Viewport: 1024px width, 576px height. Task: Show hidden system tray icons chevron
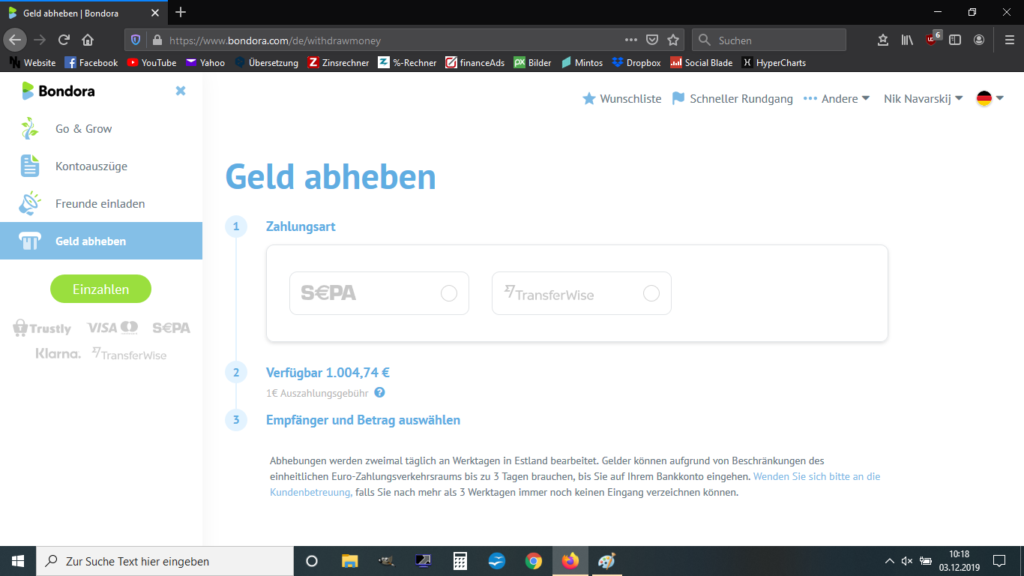[x=889, y=561]
